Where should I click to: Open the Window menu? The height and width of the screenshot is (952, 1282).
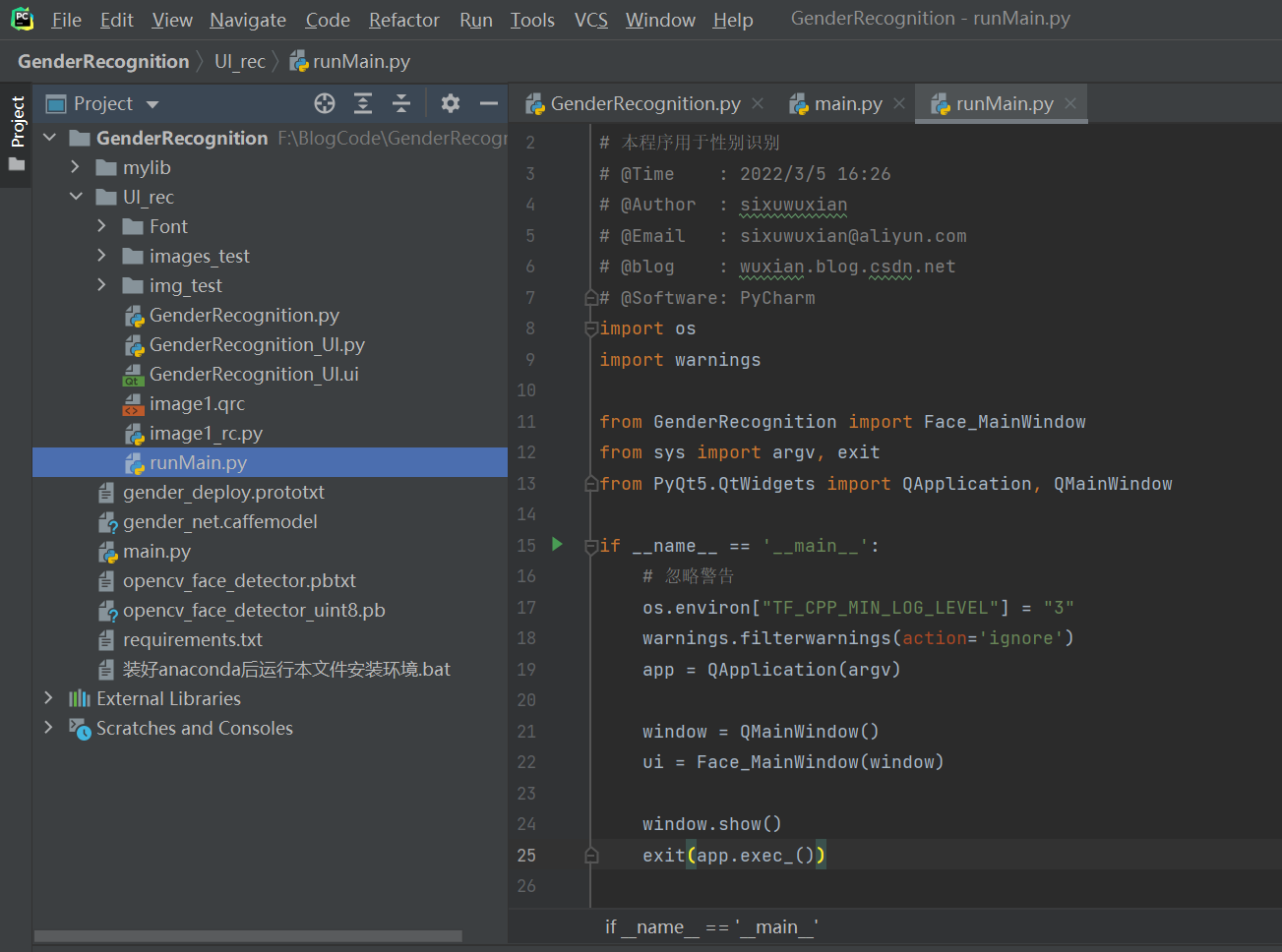(660, 20)
